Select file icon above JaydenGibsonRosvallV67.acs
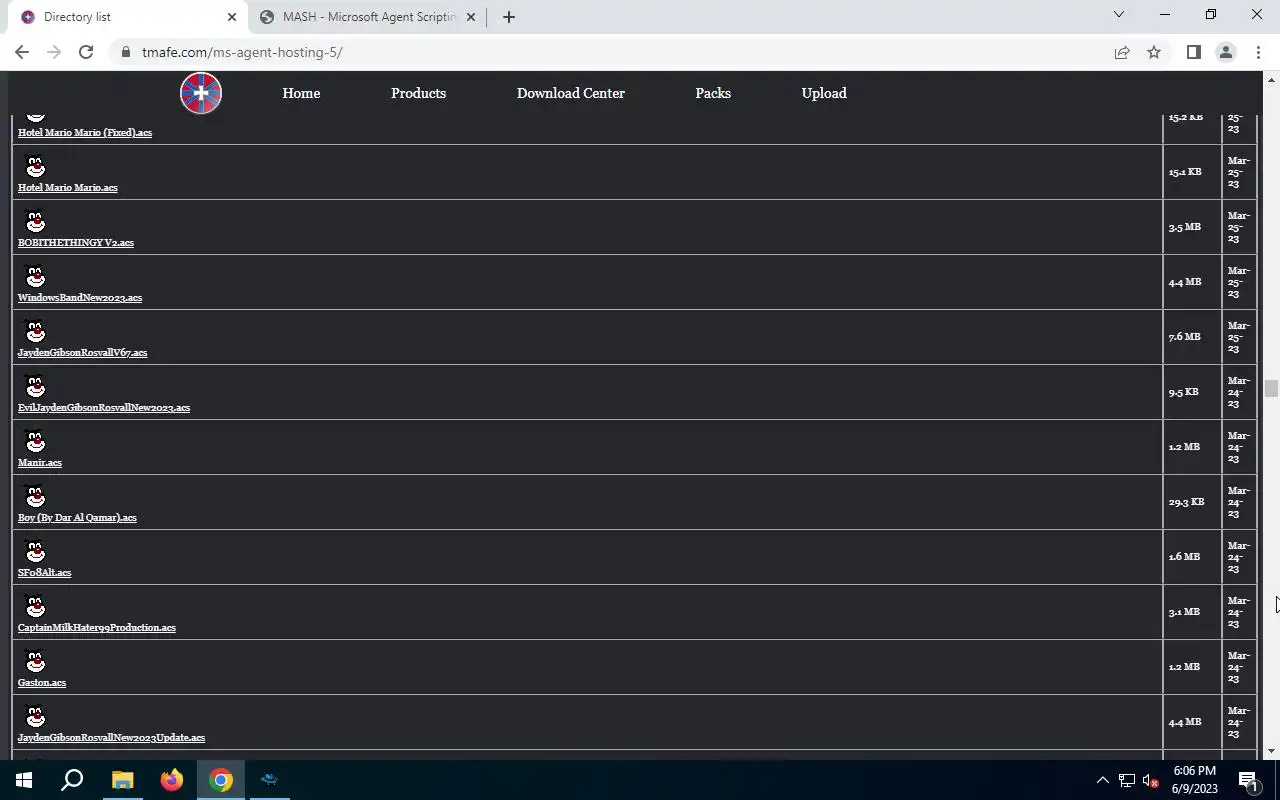The height and width of the screenshot is (800, 1280). coord(35,331)
